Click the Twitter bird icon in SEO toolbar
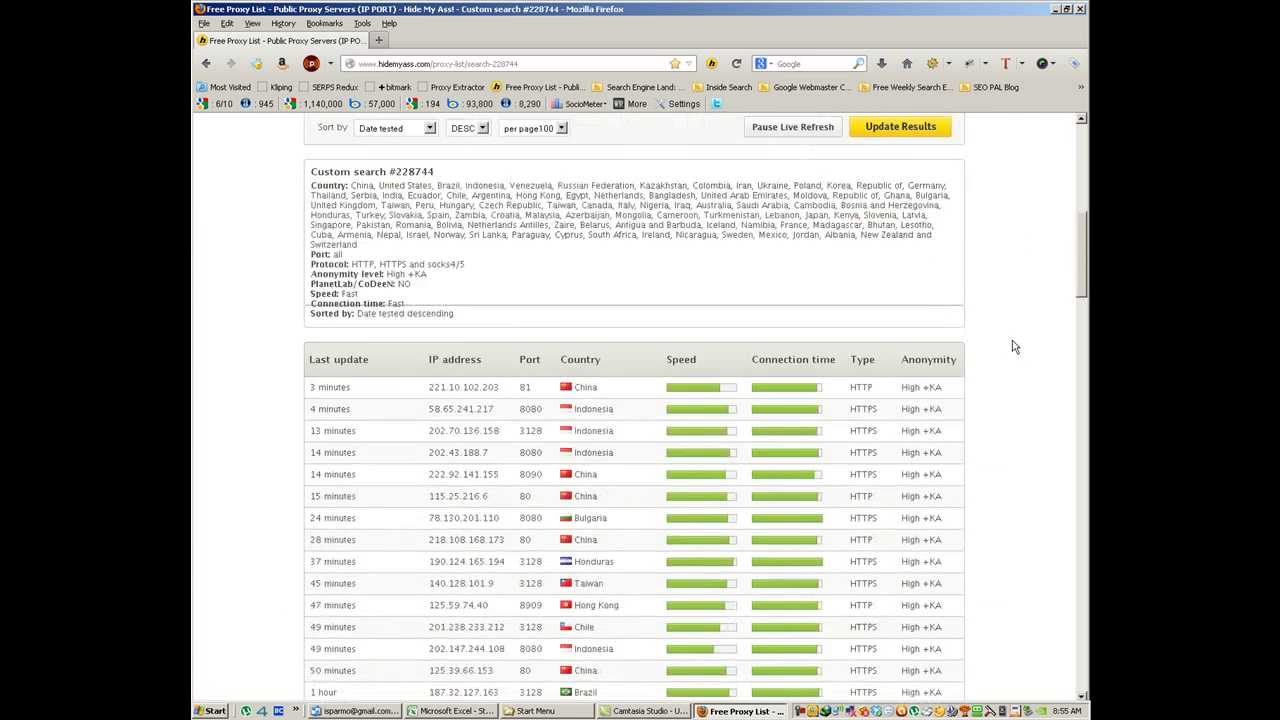This screenshot has height=720, width=1280. (x=717, y=104)
